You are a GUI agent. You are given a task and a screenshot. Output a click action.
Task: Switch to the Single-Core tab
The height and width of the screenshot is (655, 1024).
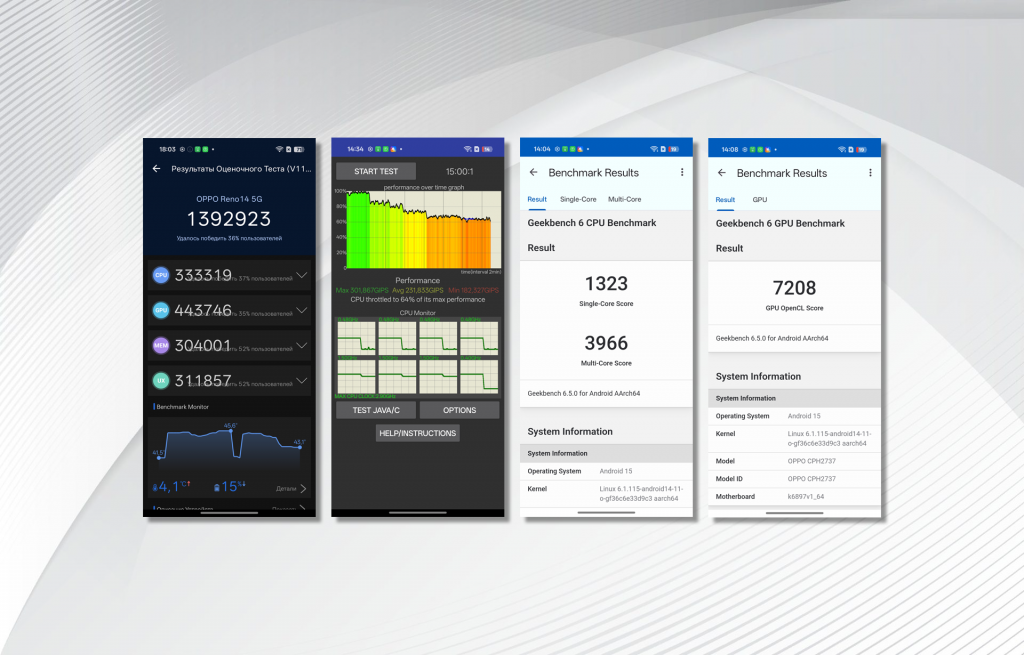(578, 199)
